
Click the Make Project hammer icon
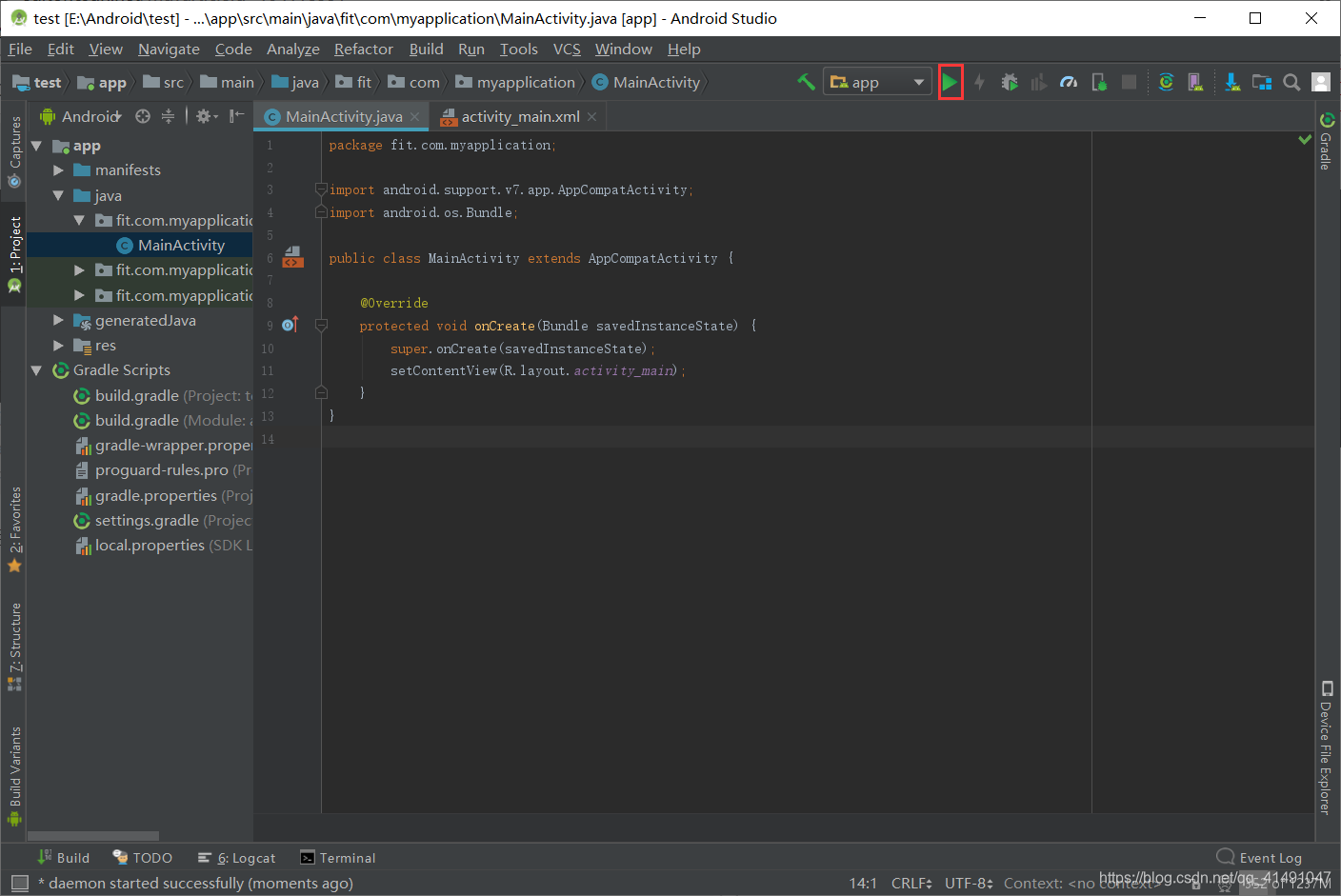click(806, 82)
